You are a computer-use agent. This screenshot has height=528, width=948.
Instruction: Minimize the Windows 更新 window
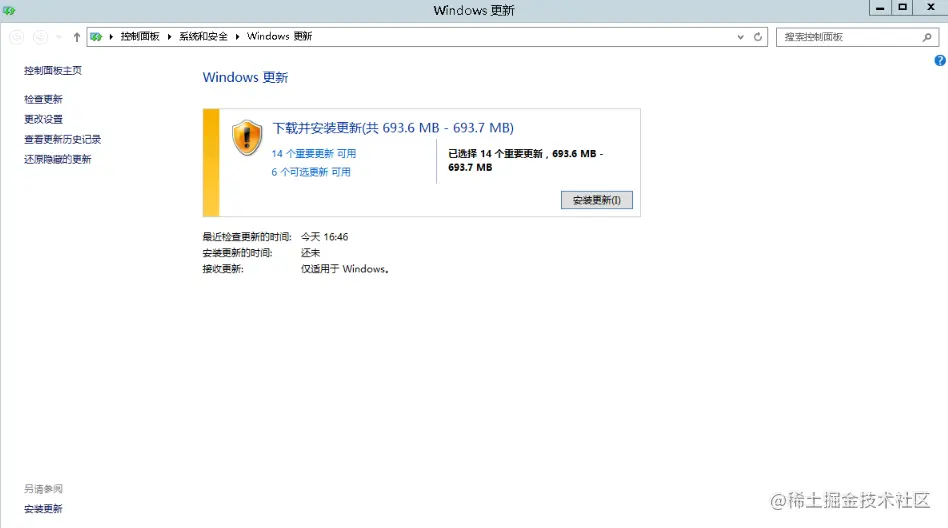880,8
